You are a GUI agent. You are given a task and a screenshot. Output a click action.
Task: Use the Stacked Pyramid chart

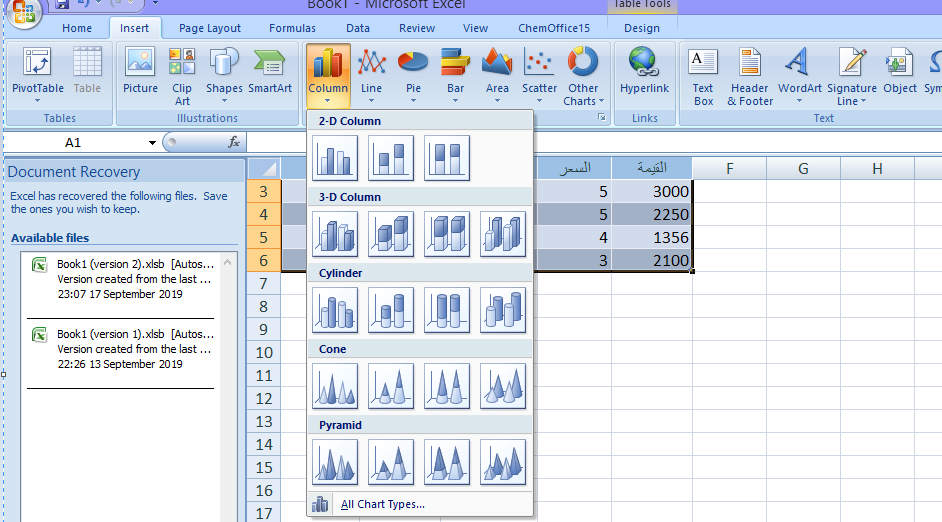point(391,462)
